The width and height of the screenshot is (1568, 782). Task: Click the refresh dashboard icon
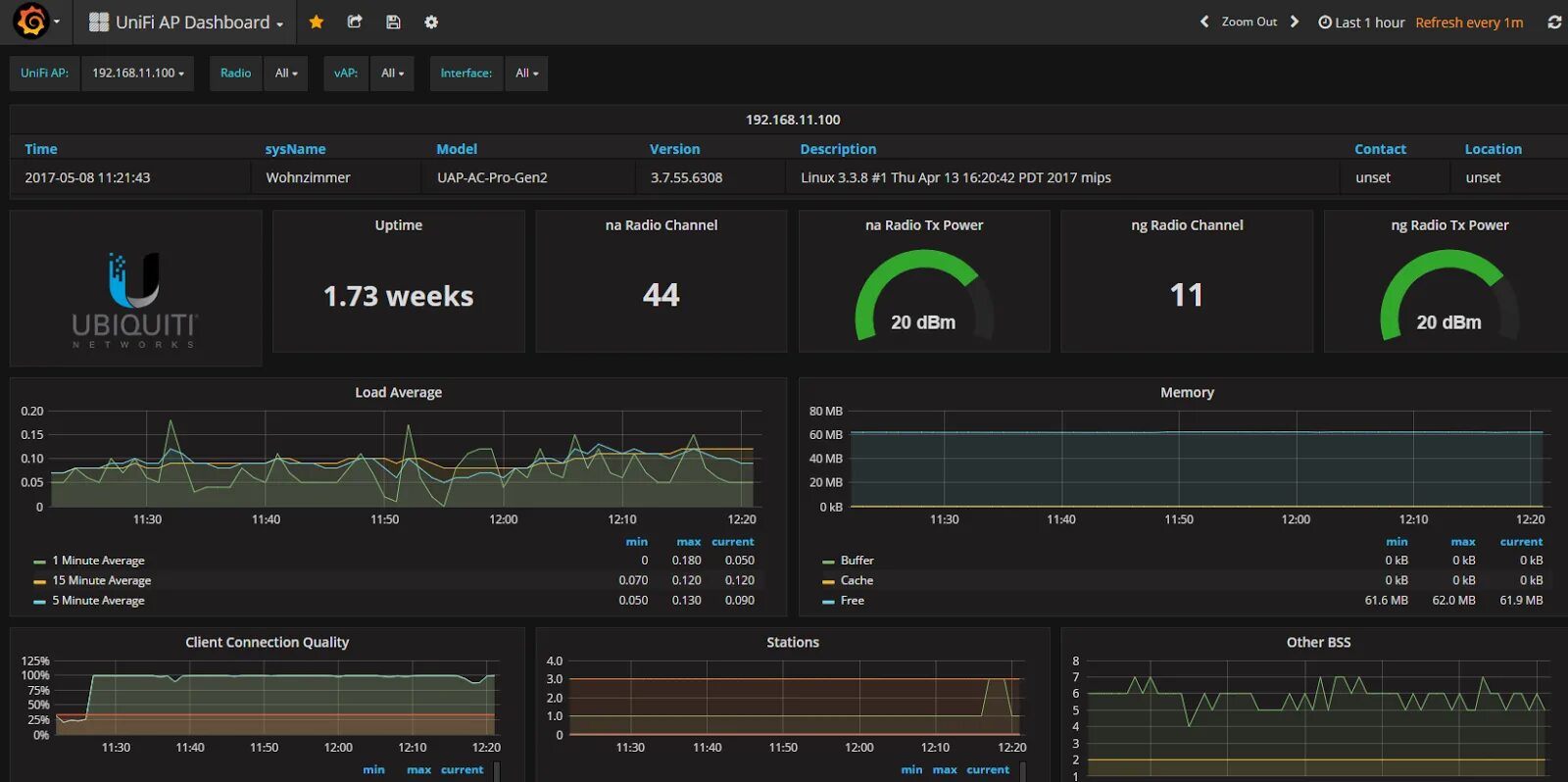1554,22
